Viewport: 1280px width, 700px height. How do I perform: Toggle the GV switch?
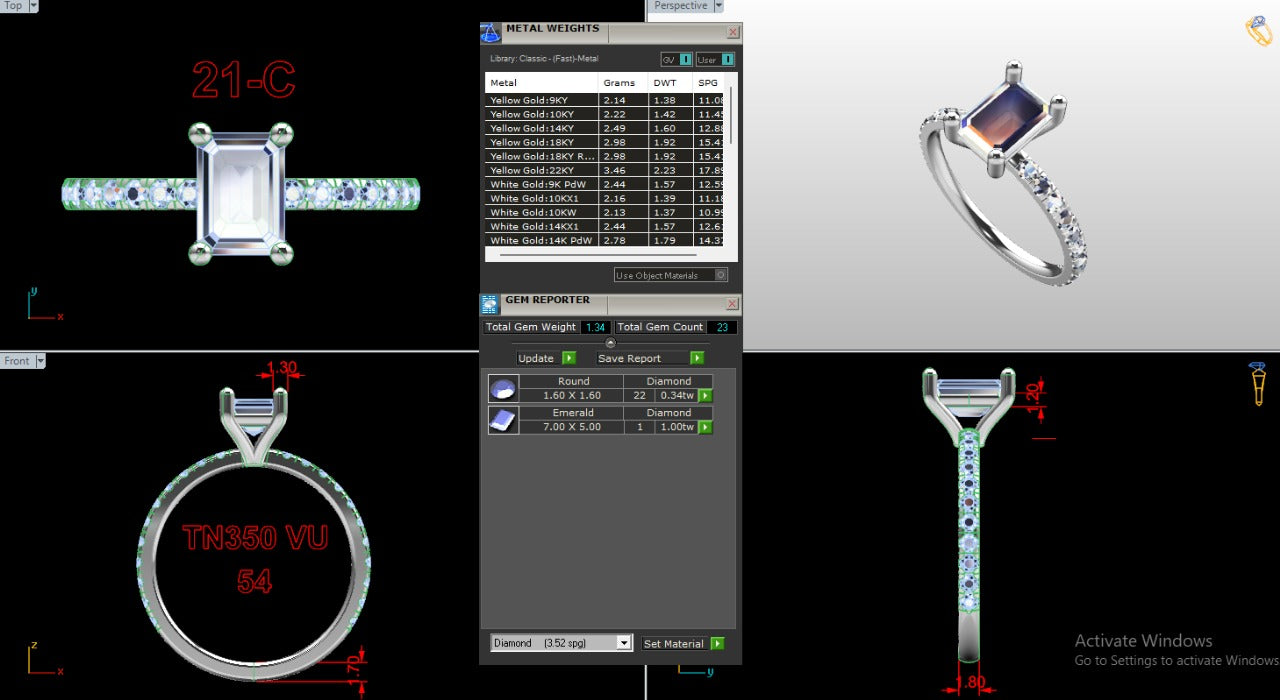point(676,59)
